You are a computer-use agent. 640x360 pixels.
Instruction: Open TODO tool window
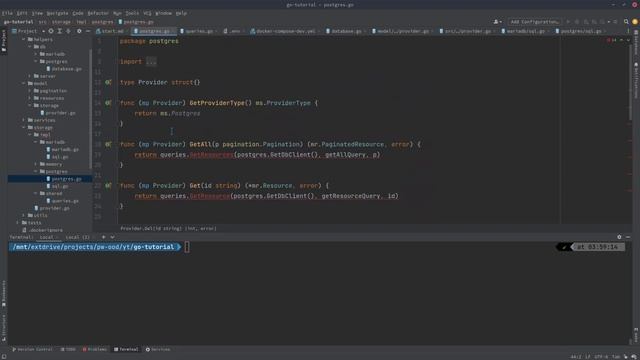click(68, 349)
